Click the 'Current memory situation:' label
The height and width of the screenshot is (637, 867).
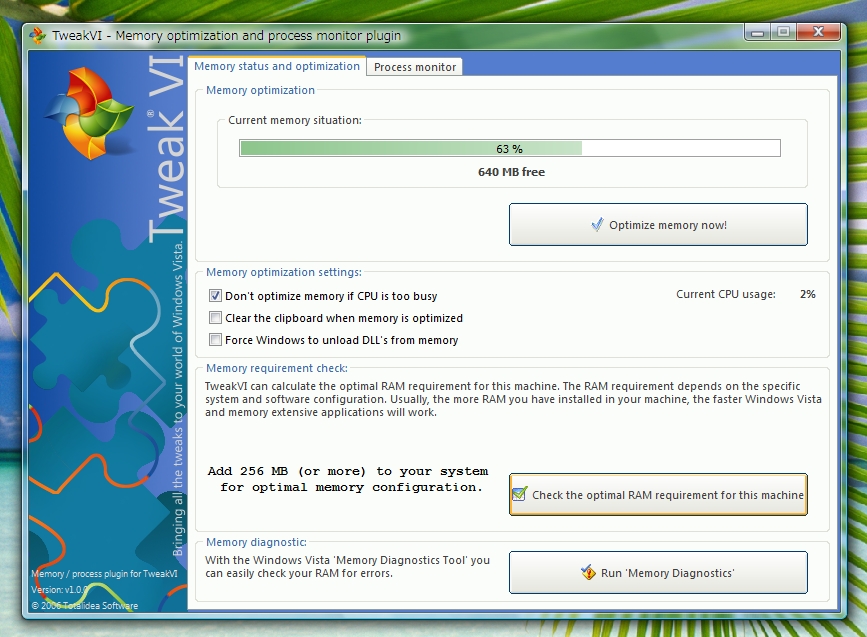pyautogui.click(x=295, y=120)
